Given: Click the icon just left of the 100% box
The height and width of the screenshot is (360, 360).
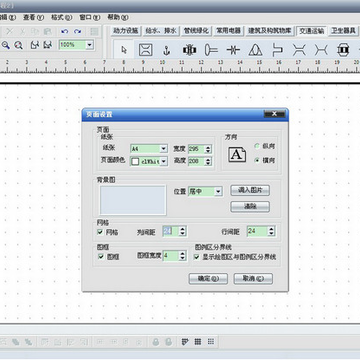Looking at the screenshot, I should click(48, 45).
